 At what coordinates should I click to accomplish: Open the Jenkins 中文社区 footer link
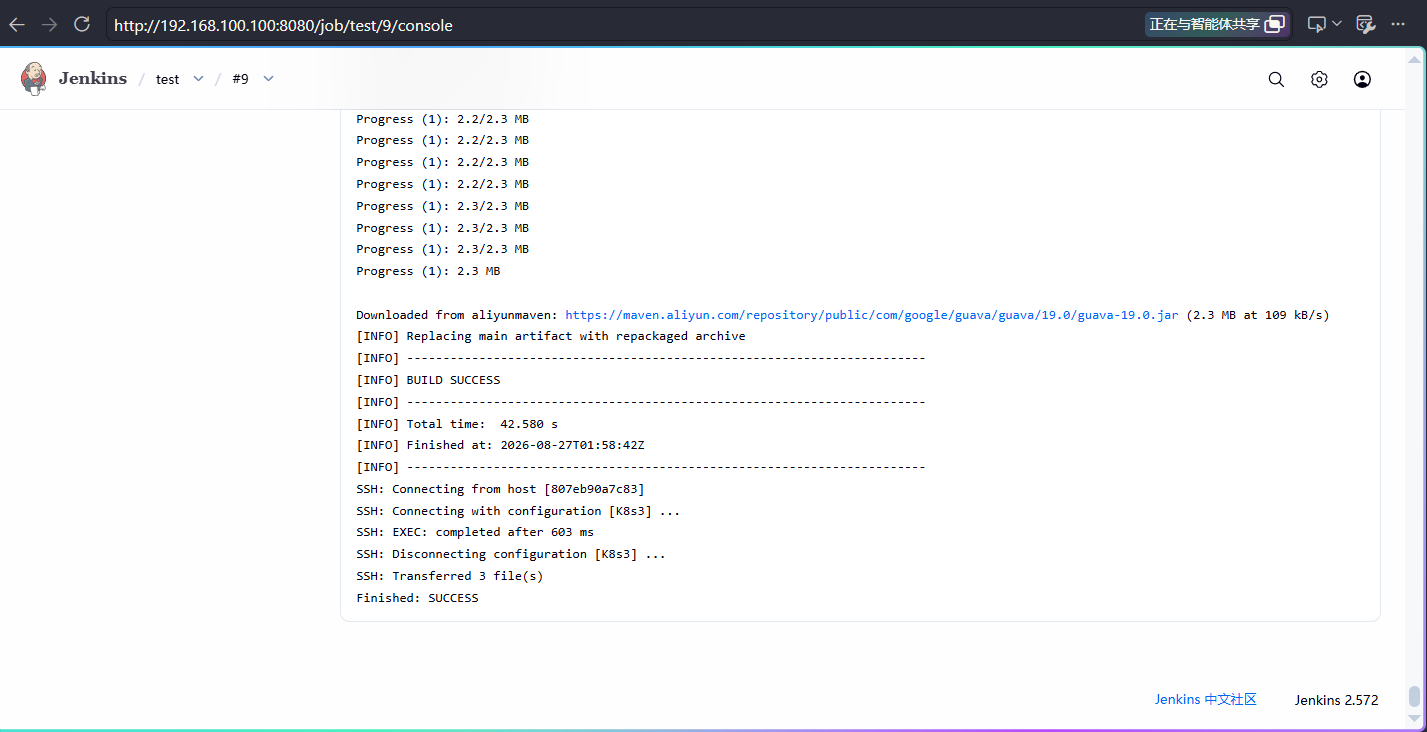1205,700
